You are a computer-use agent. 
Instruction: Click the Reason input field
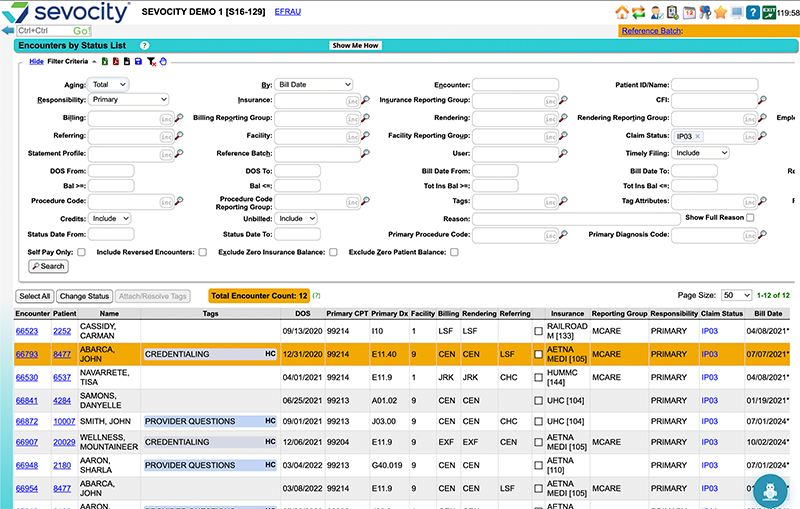(577, 219)
